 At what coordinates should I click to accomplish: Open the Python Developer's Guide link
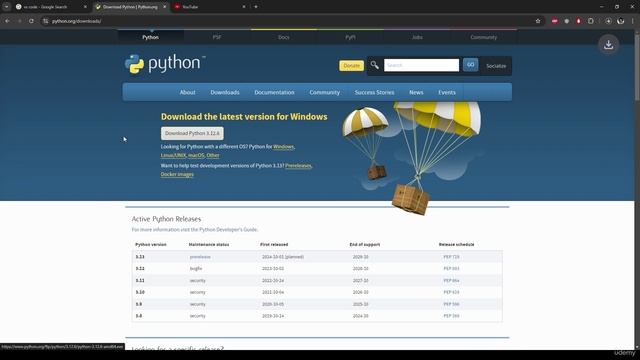coord(228,229)
